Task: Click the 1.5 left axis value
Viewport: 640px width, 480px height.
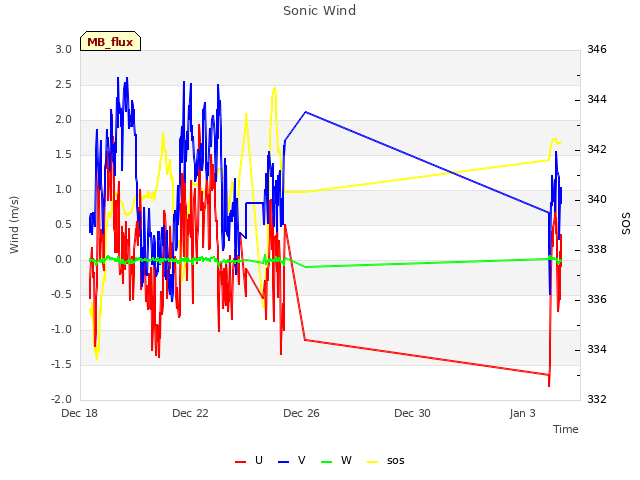Action: tap(64, 155)
